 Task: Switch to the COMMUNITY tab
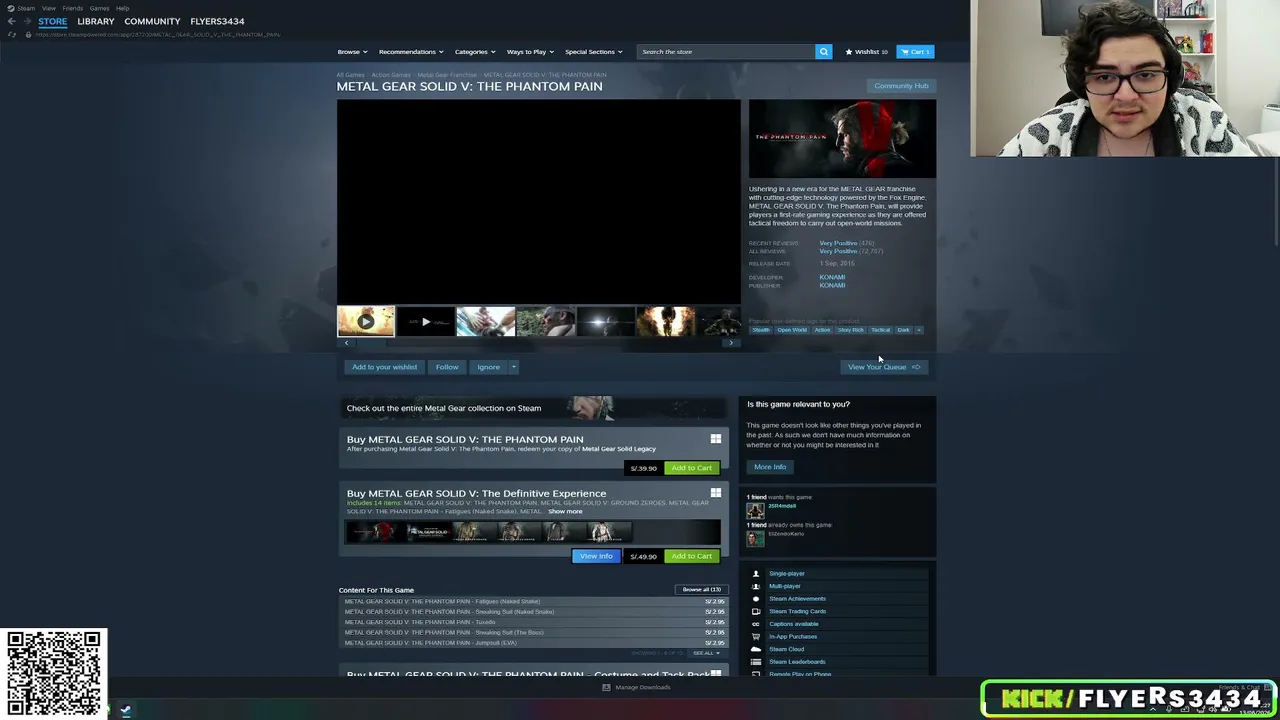(152, 21)
